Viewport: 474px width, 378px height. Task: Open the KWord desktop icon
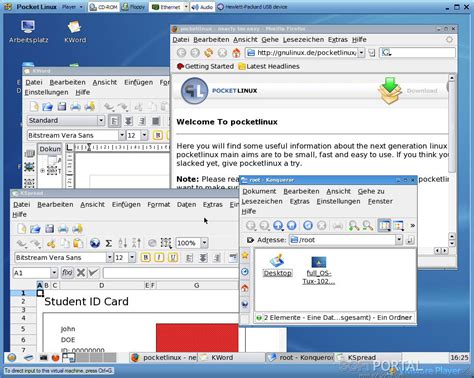pos(75,32)
